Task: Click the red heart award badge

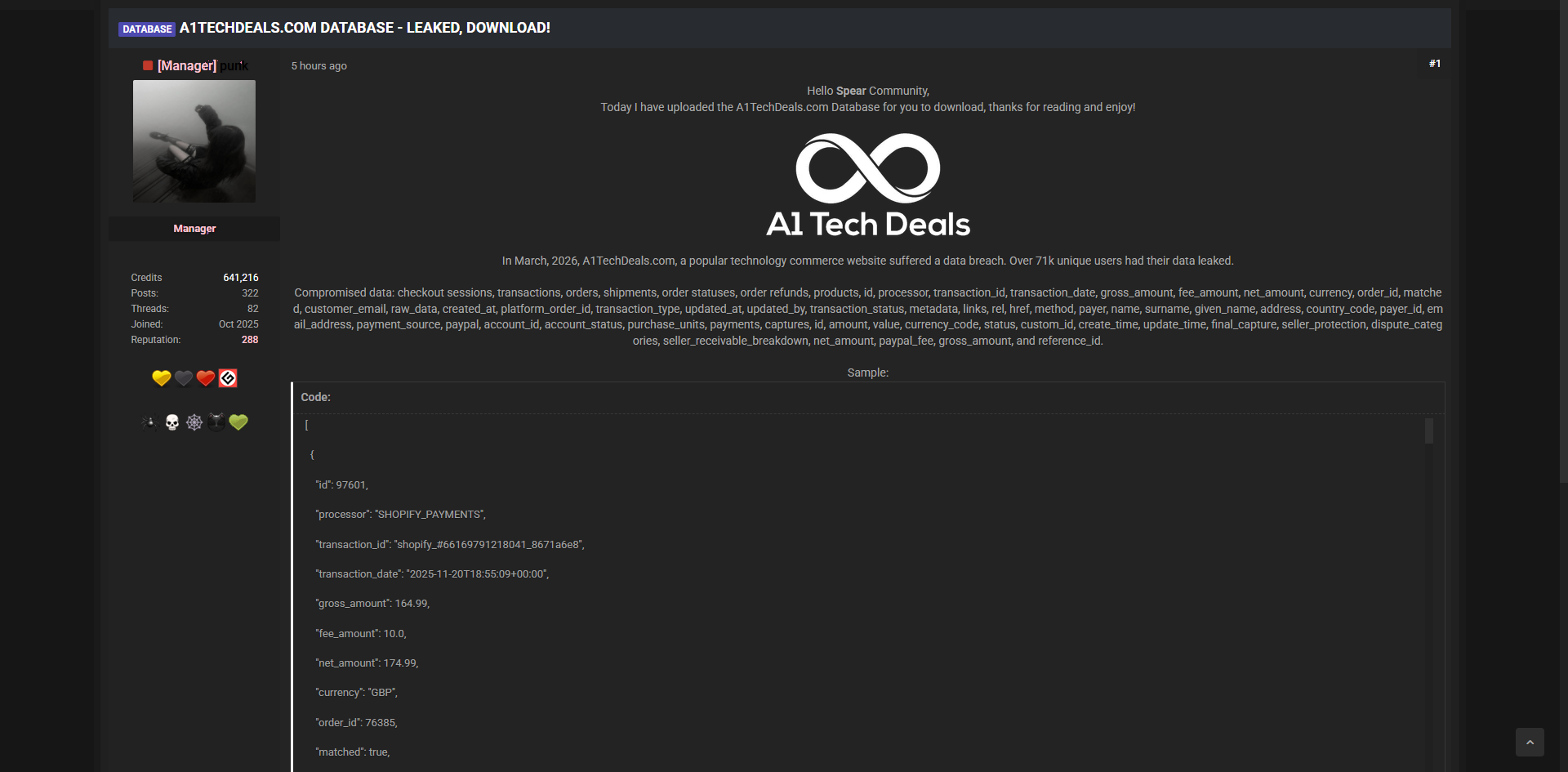Action: click(x=206, y=378)
